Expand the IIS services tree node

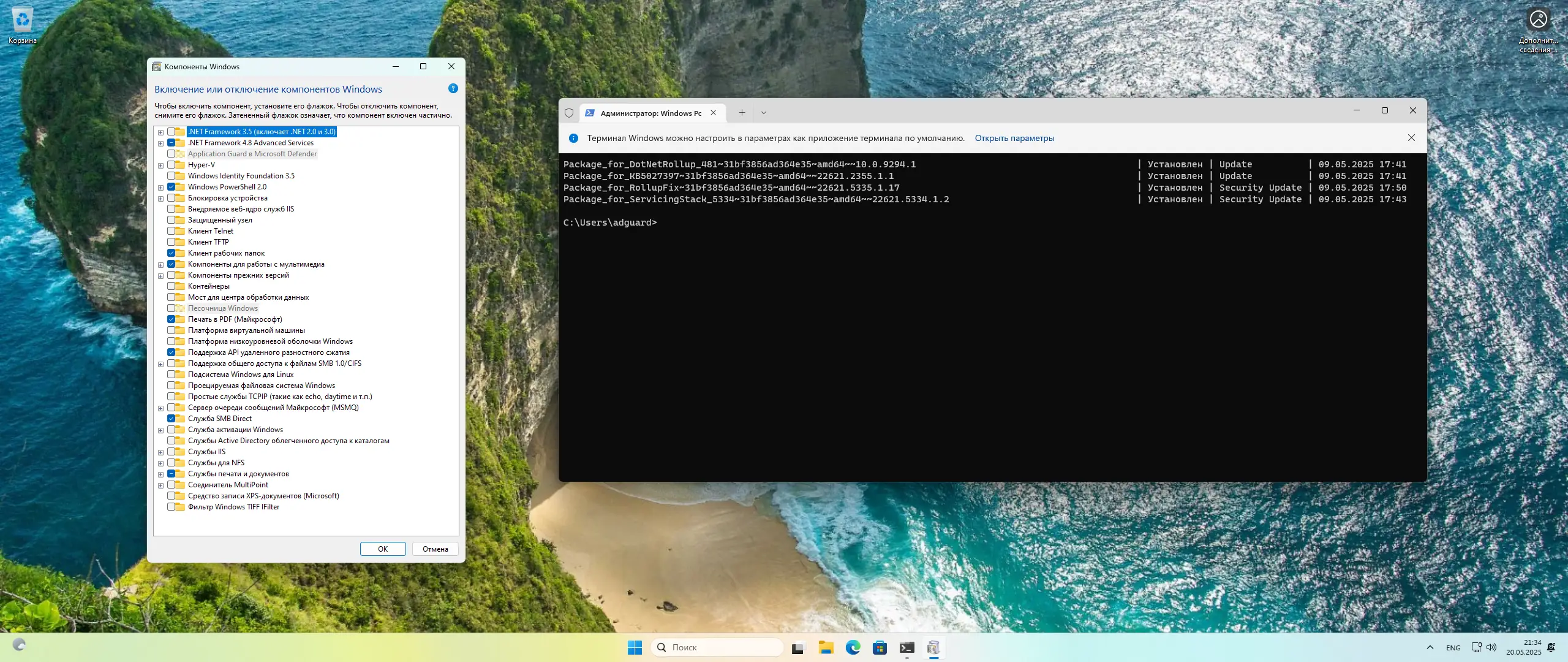coord(160,452)
